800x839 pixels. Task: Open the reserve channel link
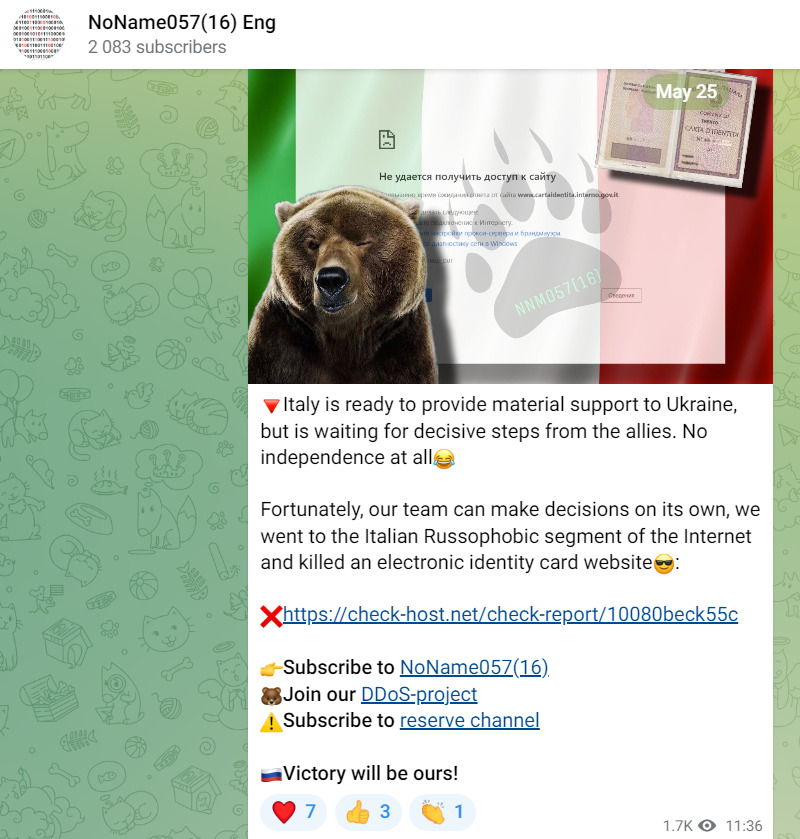point(470,720)
